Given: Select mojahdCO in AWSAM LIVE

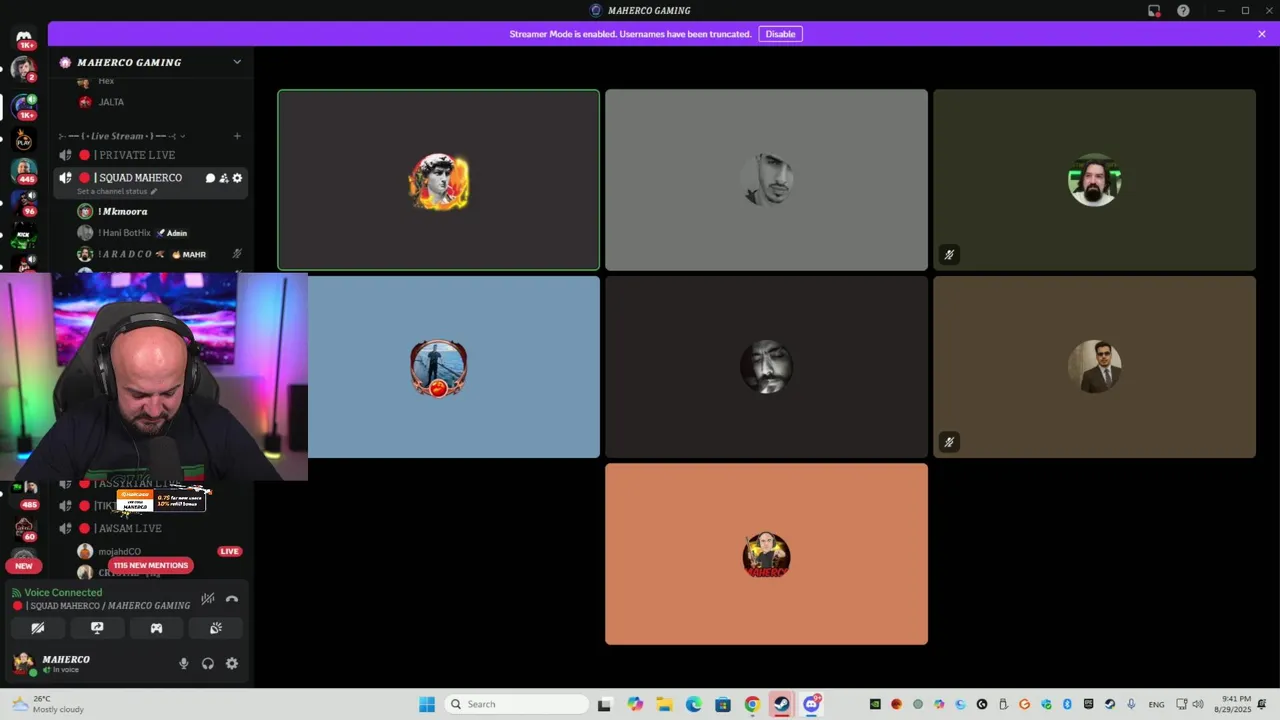Looking at the screenshot, I should (x=119, y=551).
